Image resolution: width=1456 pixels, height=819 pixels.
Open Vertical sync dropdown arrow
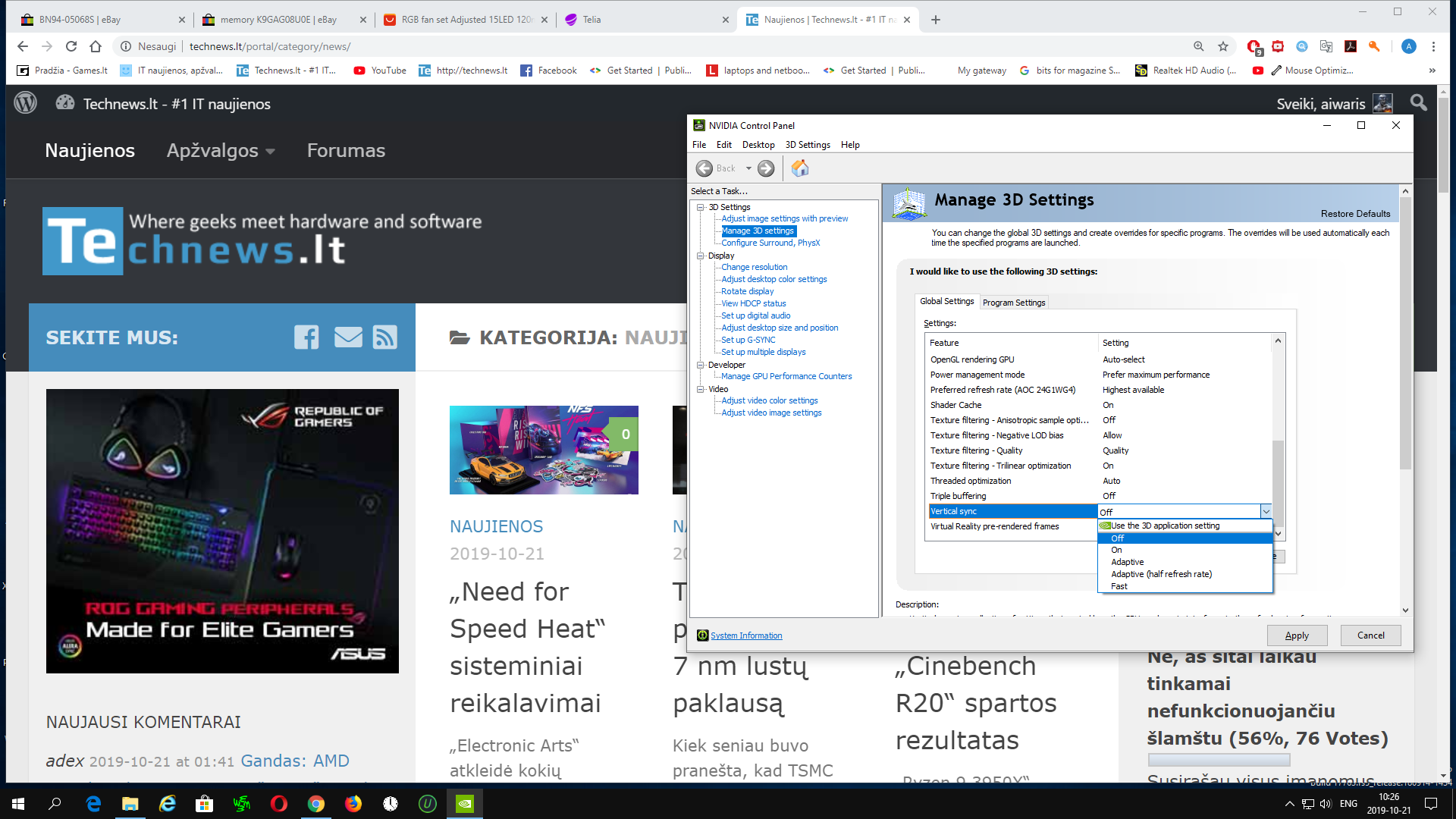pos(1266,512)
